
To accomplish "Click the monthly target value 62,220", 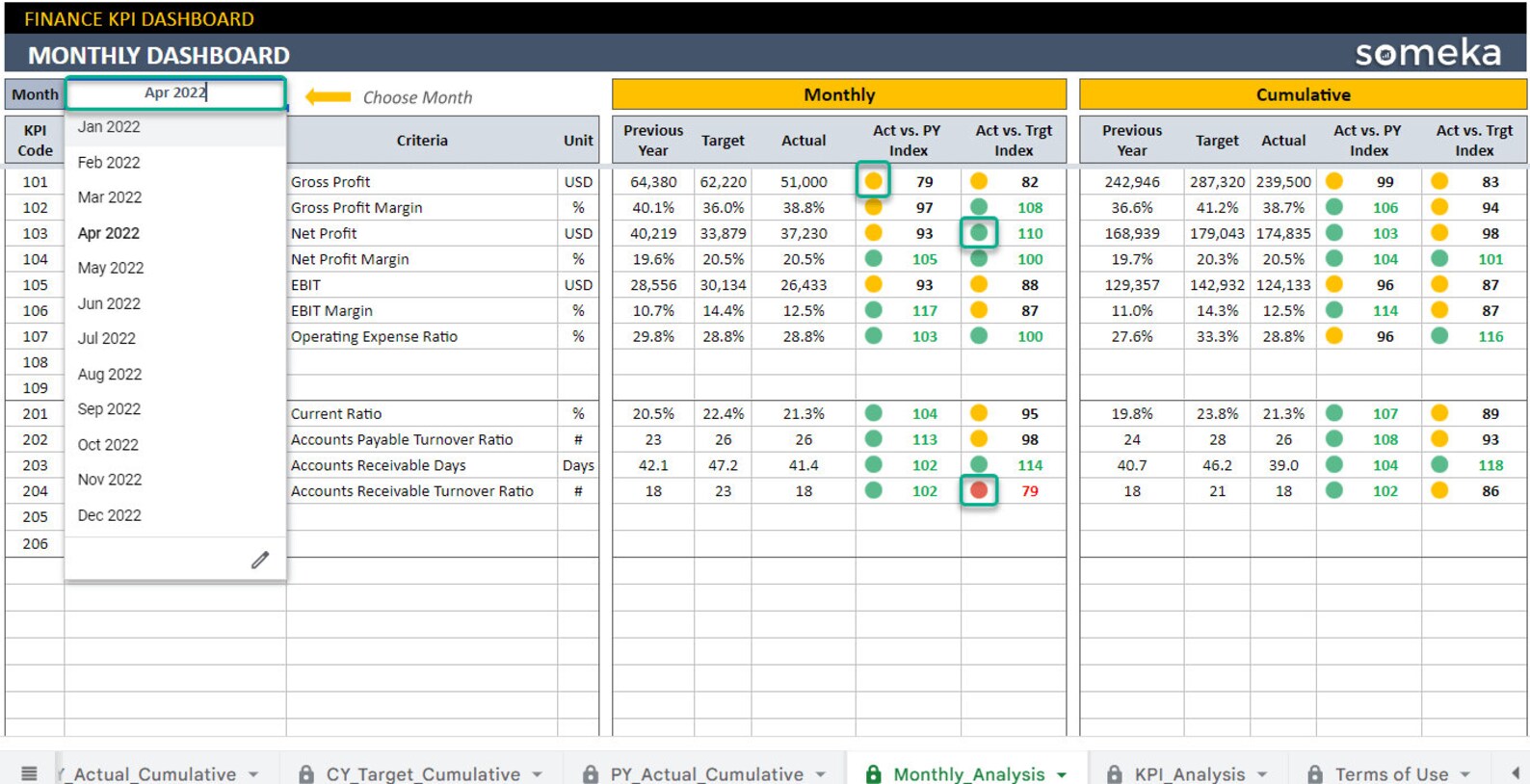I will [x=723, y=181].
